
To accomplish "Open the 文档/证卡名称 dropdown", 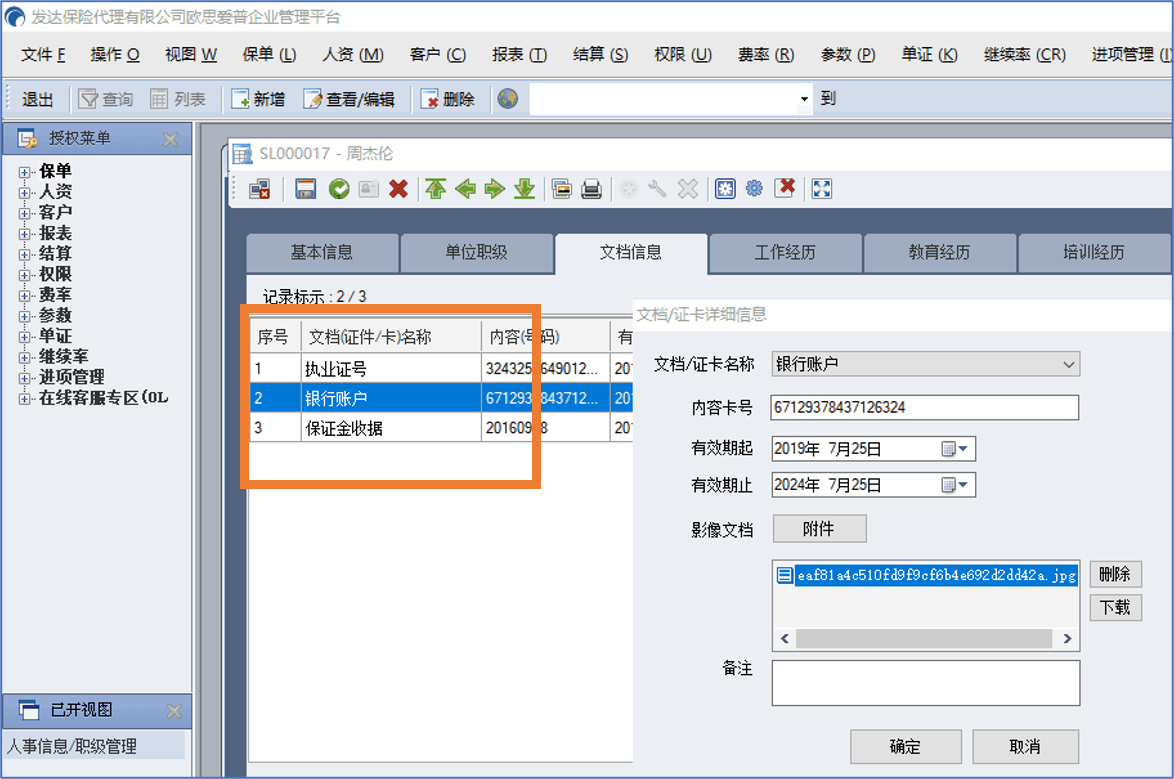I will 1068,365.
